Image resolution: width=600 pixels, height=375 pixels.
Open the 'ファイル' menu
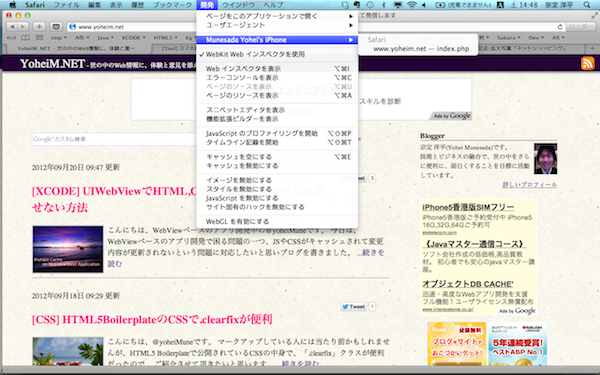66,5
